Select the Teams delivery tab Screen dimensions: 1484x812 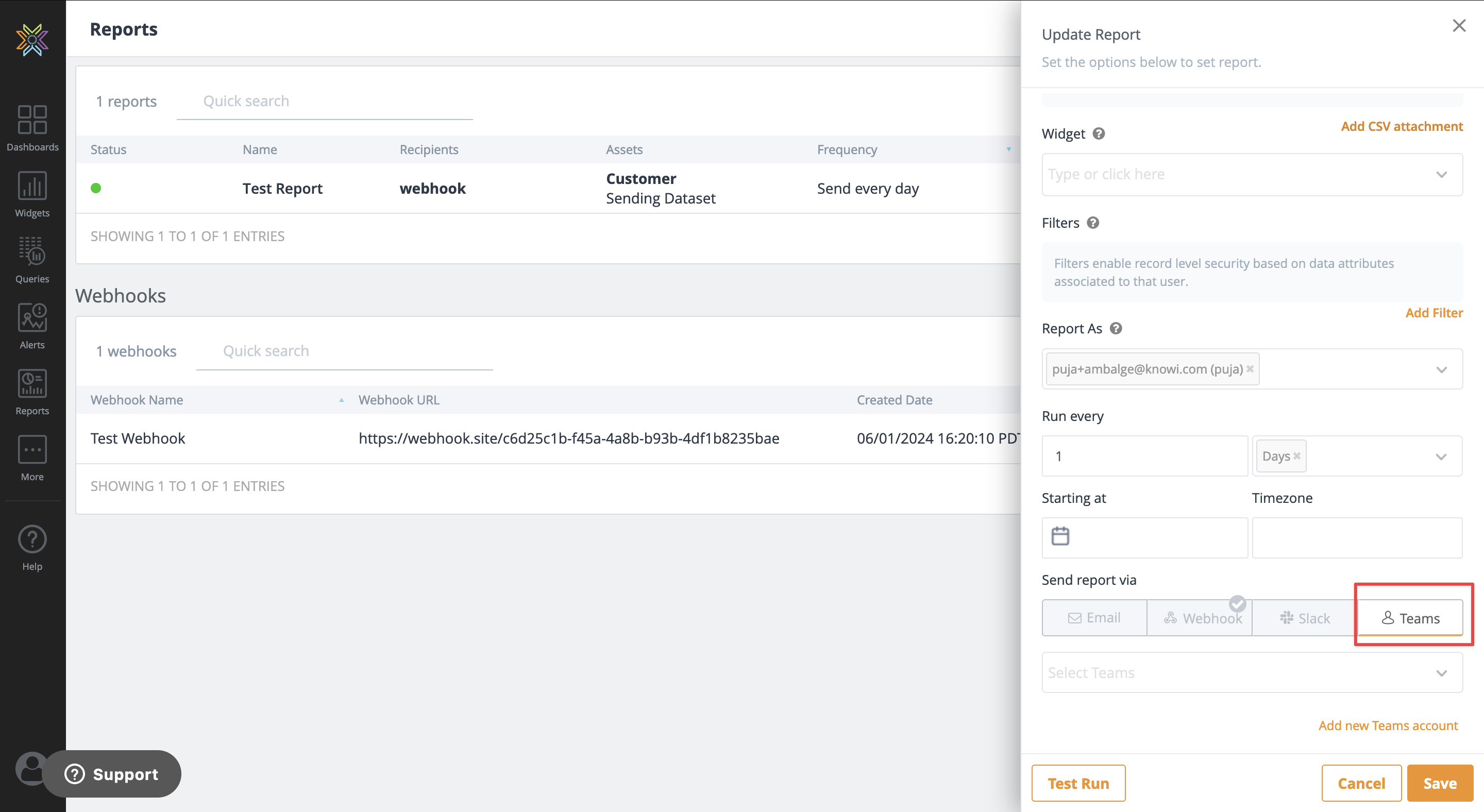1410,618
